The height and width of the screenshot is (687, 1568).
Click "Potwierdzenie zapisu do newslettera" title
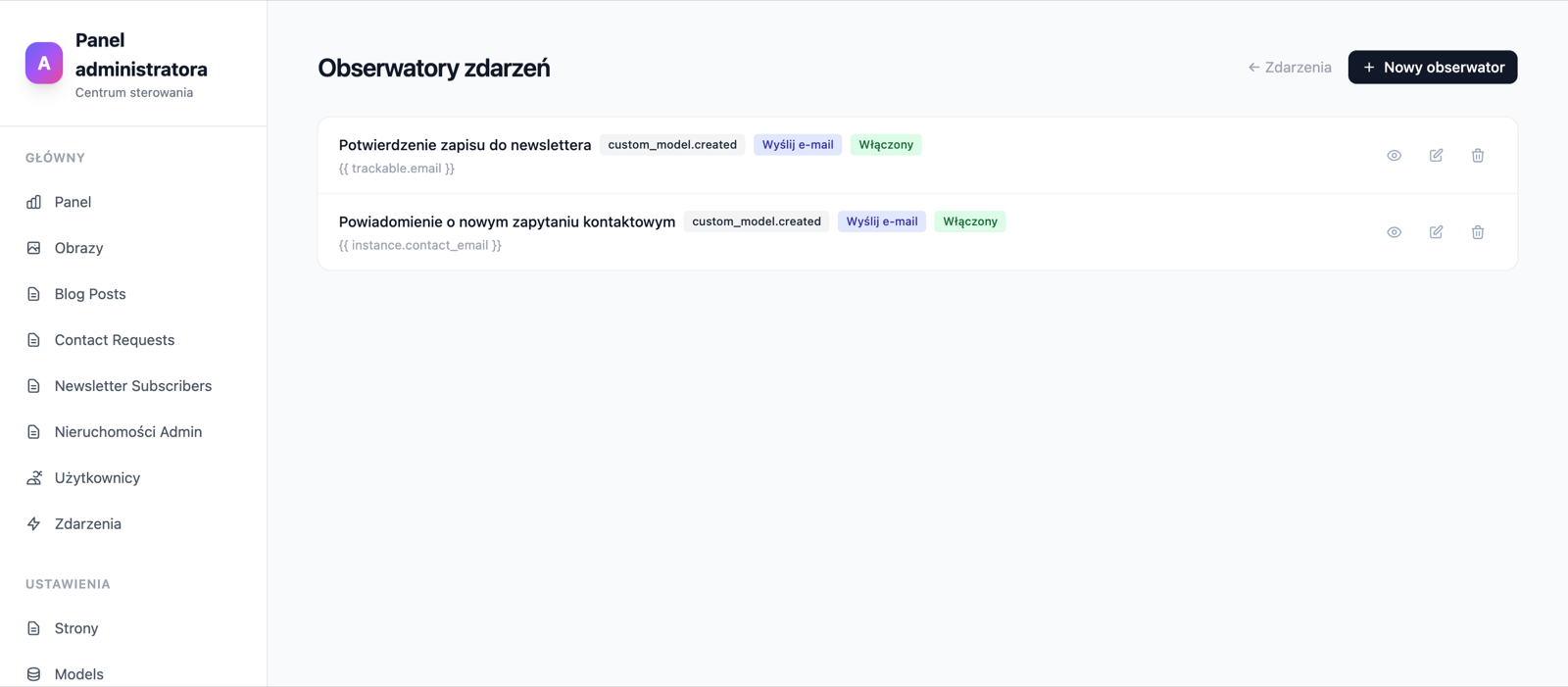tap(465, 145)
